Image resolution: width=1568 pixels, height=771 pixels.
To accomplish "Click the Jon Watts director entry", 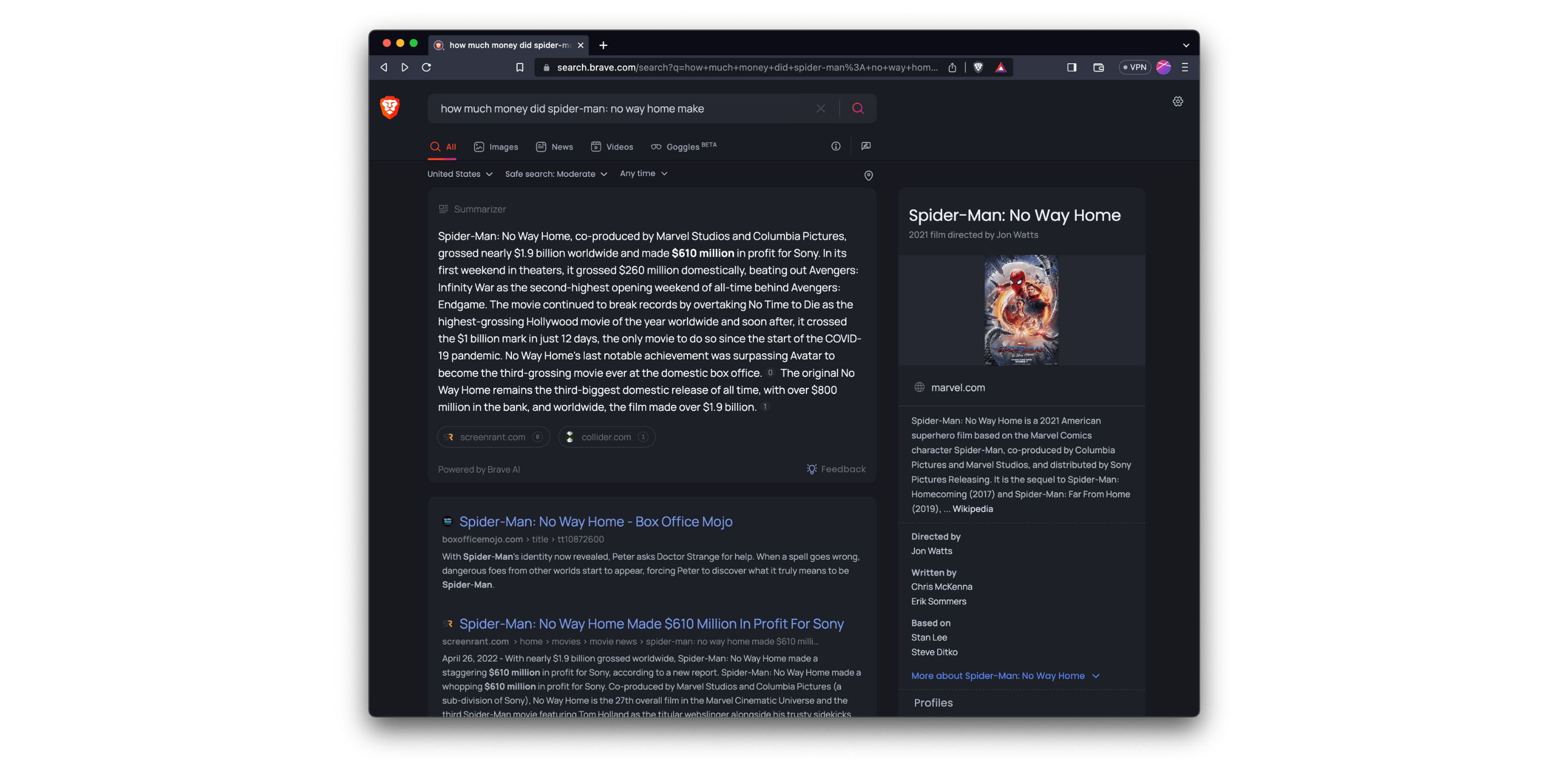I will (x=932, y=551).
